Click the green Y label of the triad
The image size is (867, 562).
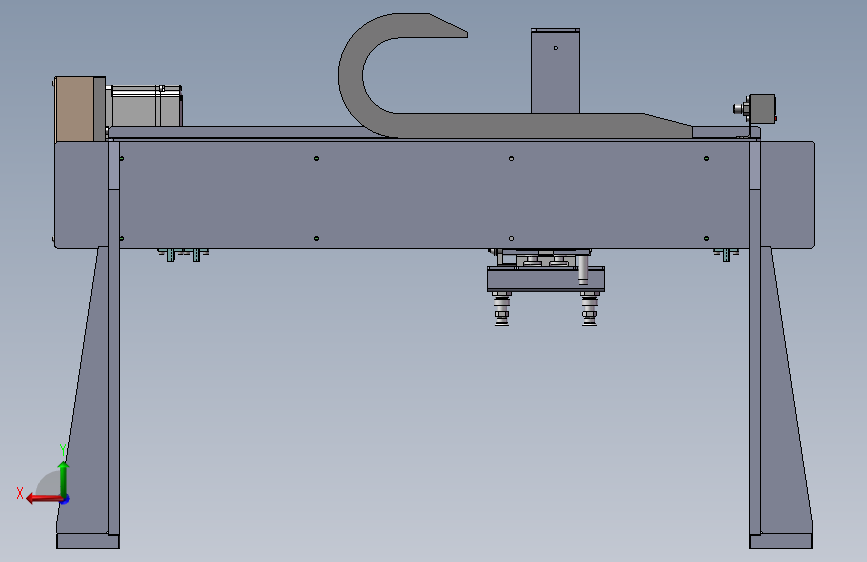[63, 450]
